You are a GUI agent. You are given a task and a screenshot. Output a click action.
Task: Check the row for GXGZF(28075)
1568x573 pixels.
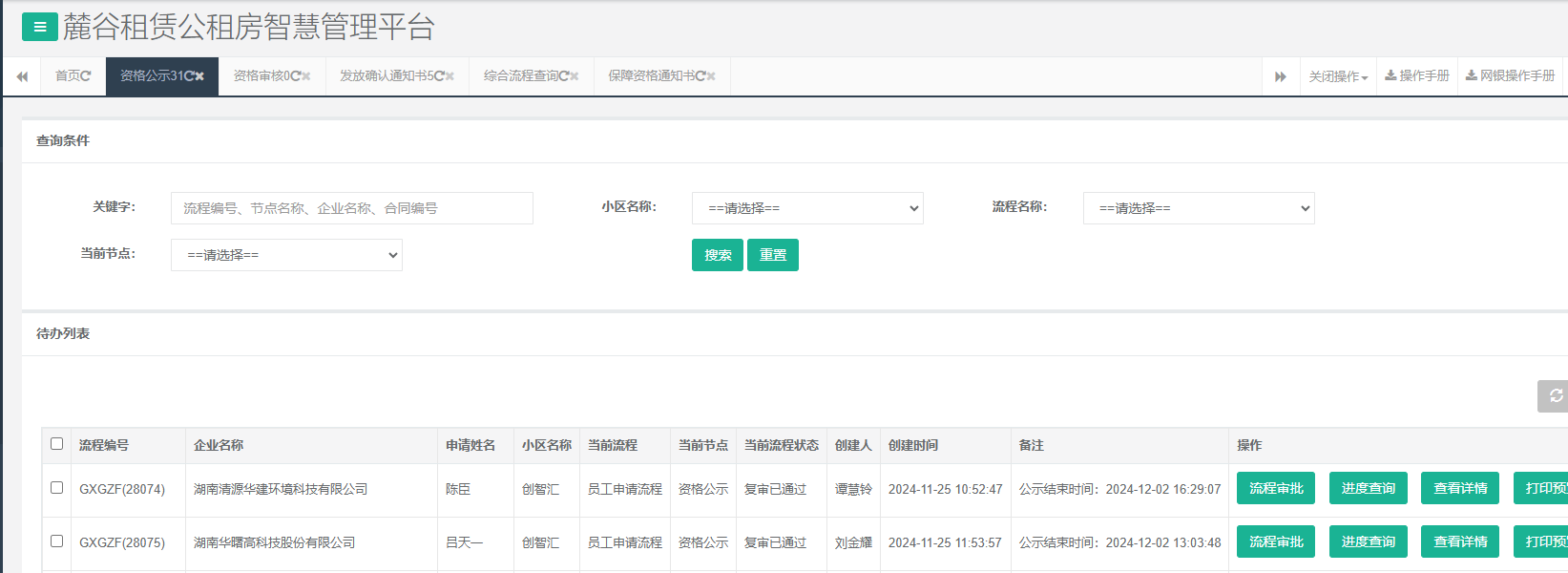pyautogui.click(x=57, y=541)
